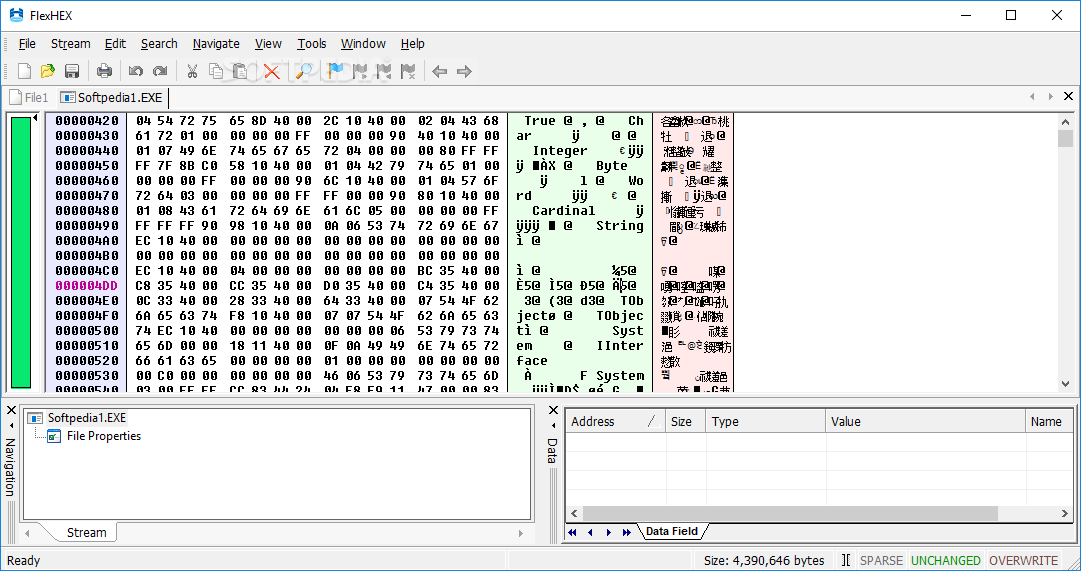Click the Navigate Forward arrow icon
Viewport: 1081px width, 571px height.
tap(464, 70)
